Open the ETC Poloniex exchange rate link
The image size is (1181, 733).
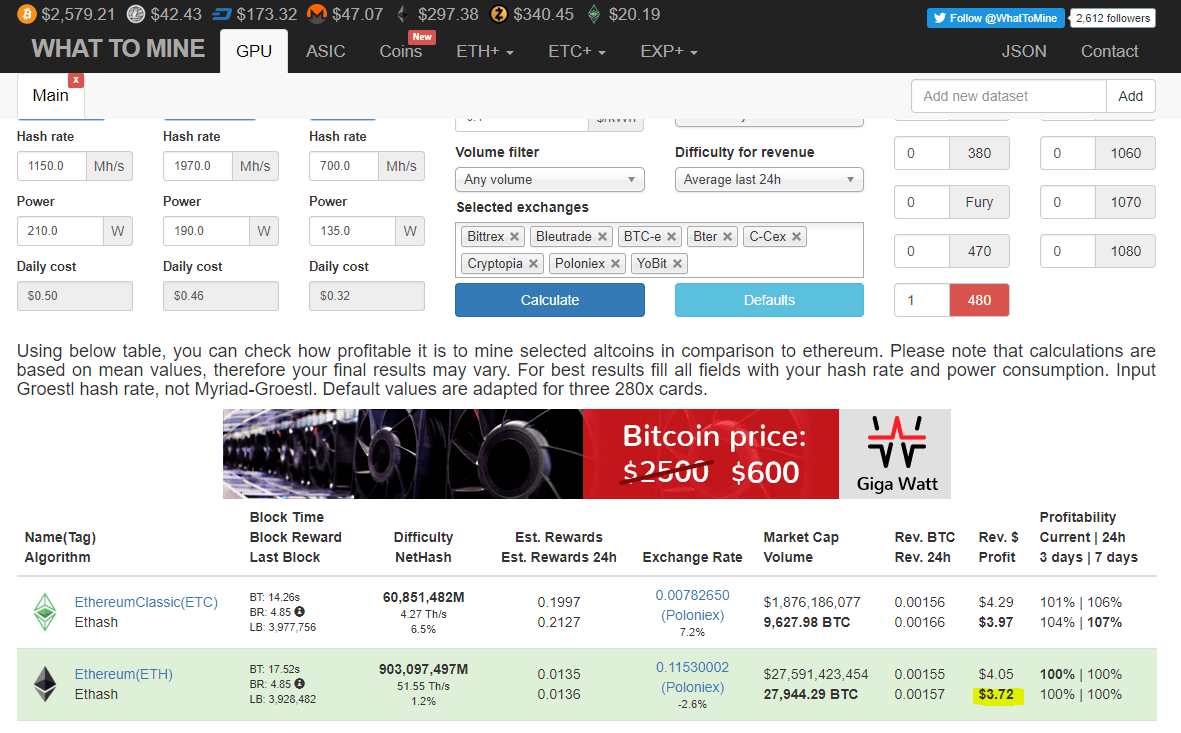tap(692, 605)
